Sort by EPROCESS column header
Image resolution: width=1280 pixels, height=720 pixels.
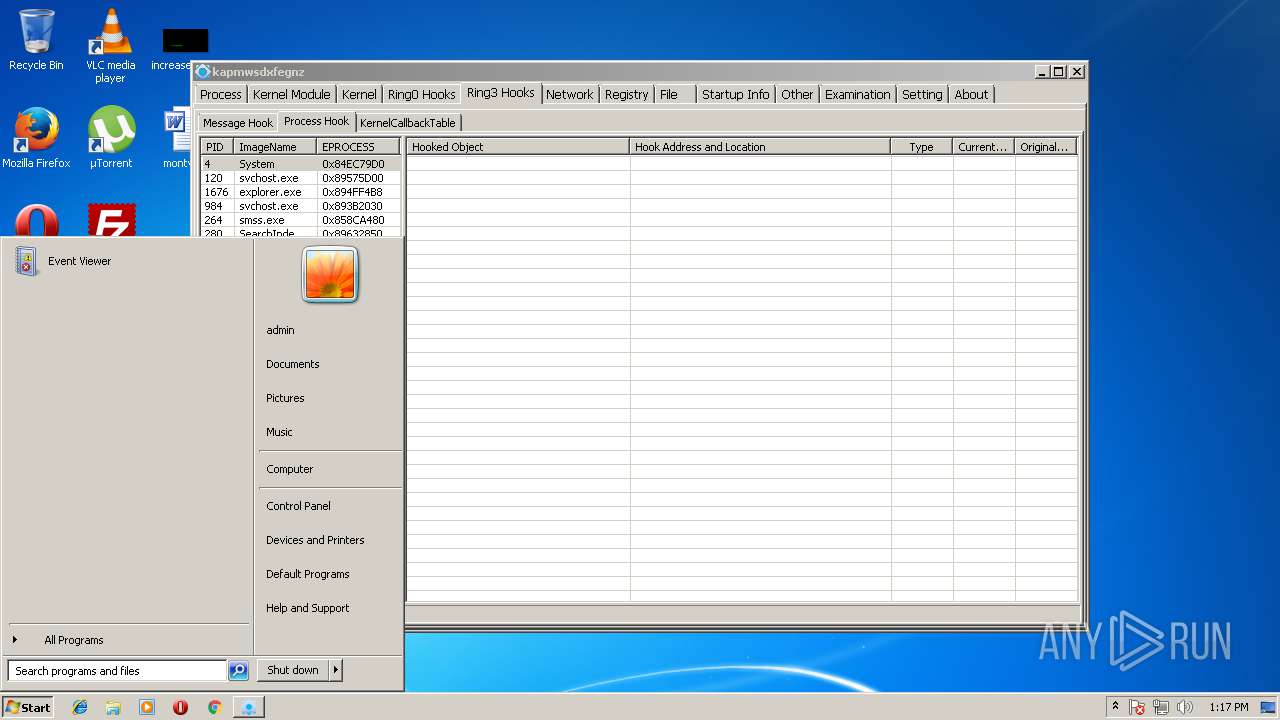click(358, 147)
